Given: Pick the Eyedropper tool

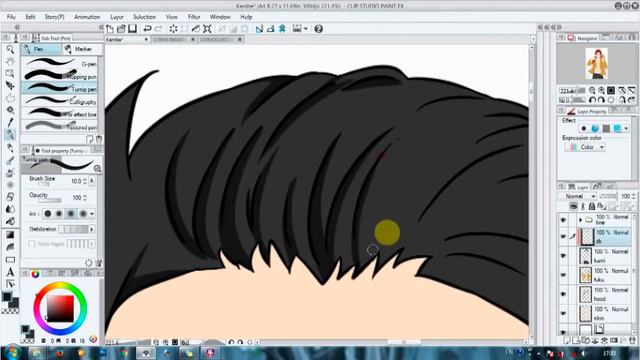Looking at the screenshot, I should coord(10,122).
